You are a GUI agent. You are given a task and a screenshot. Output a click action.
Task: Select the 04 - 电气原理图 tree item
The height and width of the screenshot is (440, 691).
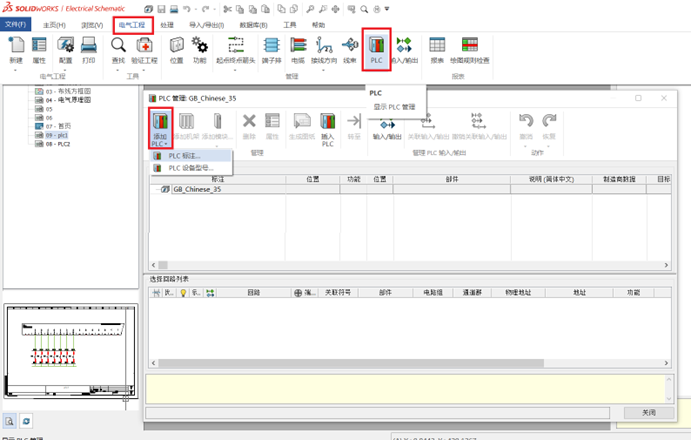(x=68, y=100)
